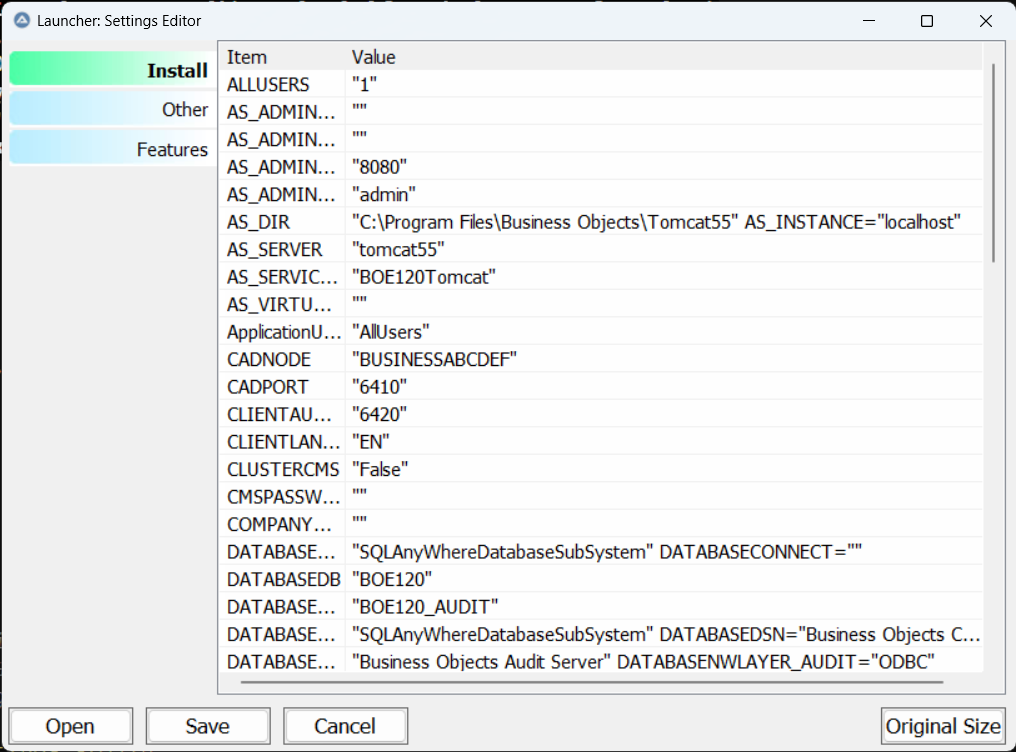Image resolution: width=1016 pixels, height=752 pixels.
Task: Click the CLUSTERCMS value "False"
Action: pyautogui.click(x=380, y=469)
